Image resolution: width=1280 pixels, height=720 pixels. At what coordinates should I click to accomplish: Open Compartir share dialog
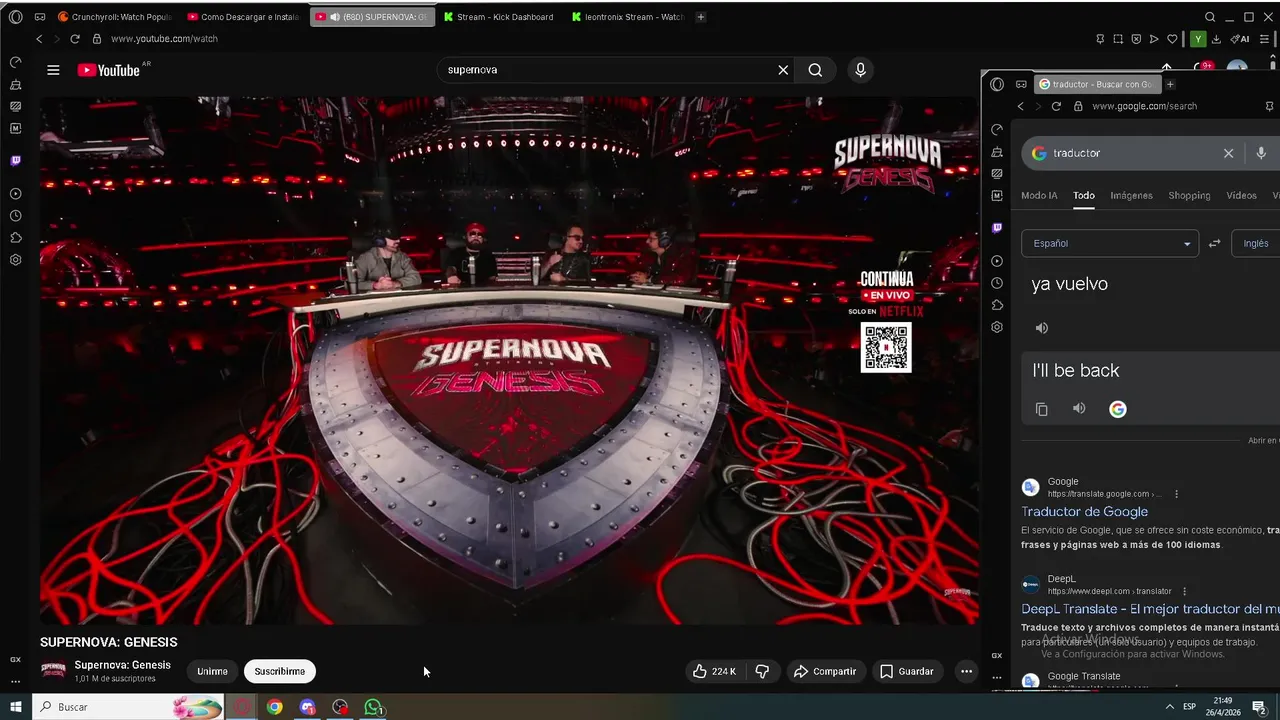[825, 671]
